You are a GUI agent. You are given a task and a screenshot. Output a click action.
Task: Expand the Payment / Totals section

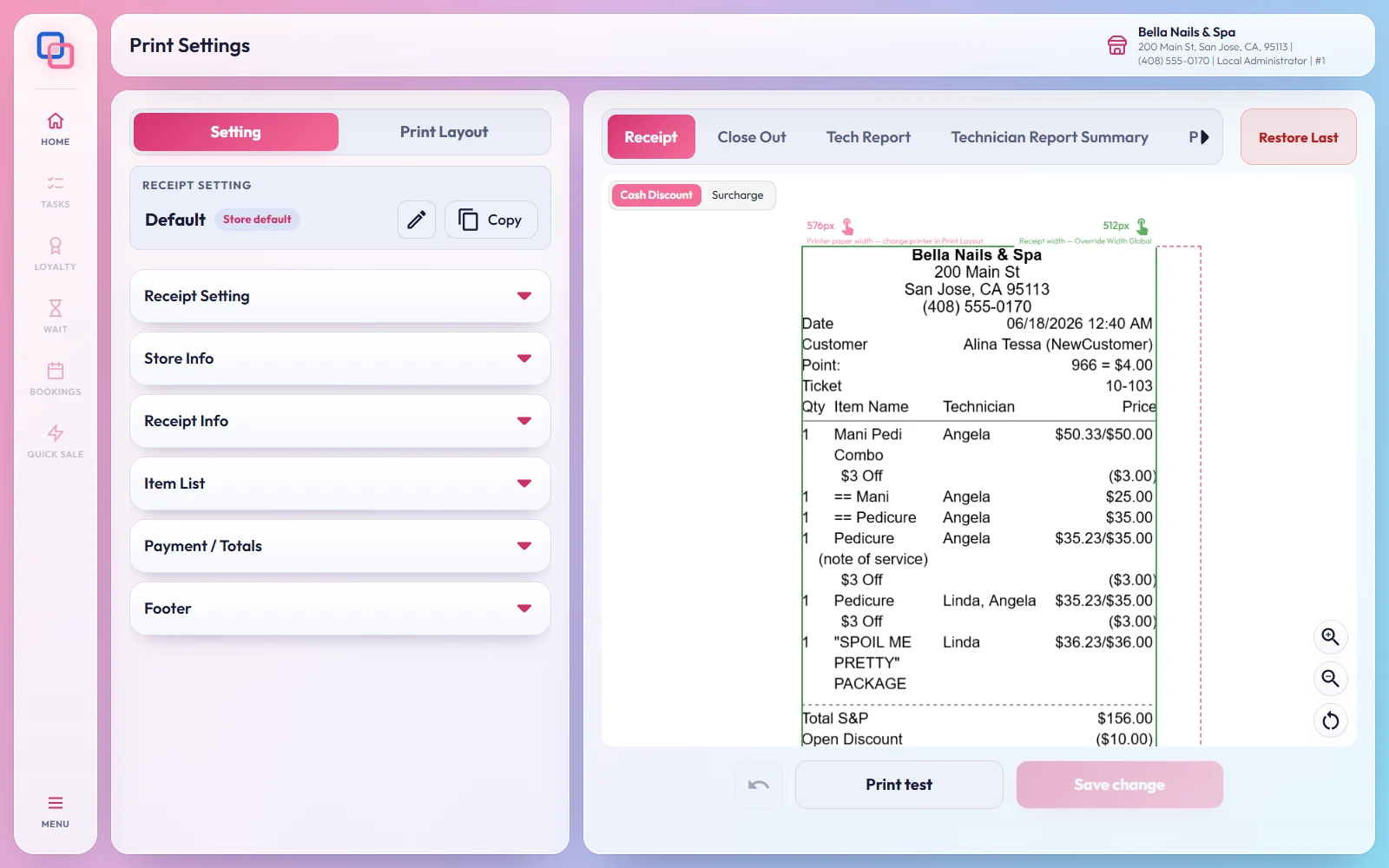tap(340, 546)
